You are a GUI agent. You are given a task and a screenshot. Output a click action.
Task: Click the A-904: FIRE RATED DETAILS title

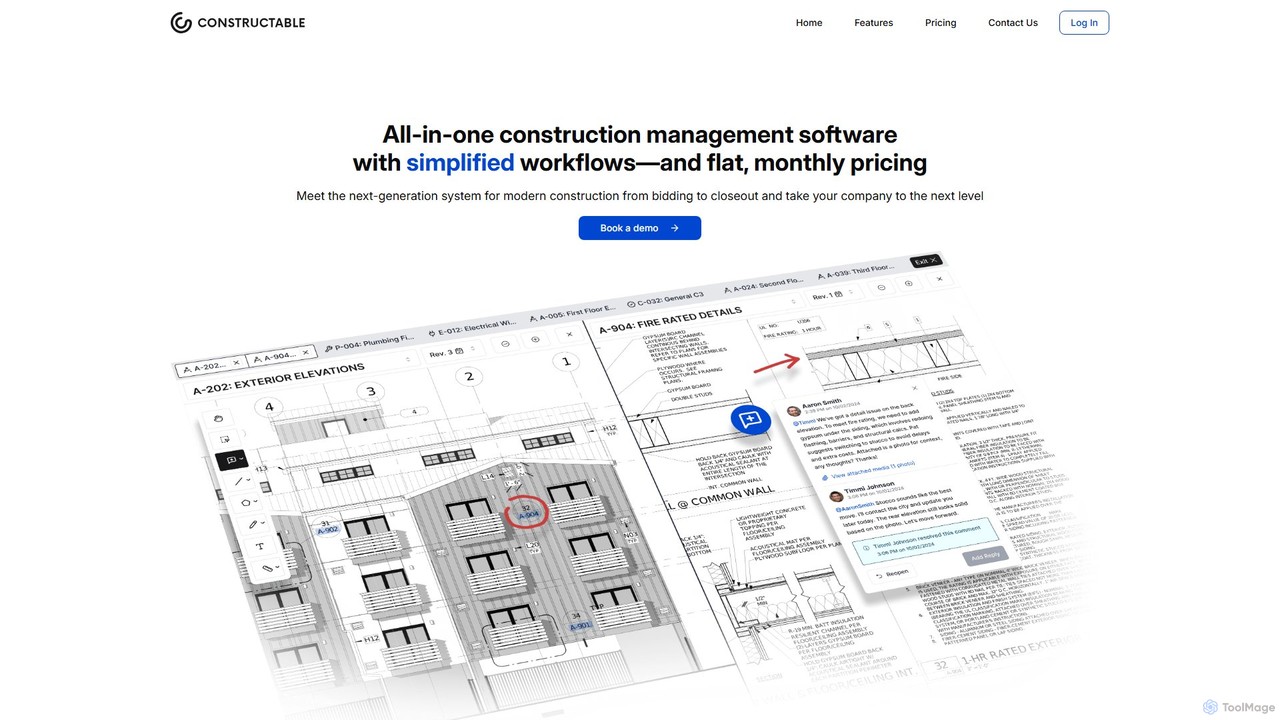(x=670, y=321)
